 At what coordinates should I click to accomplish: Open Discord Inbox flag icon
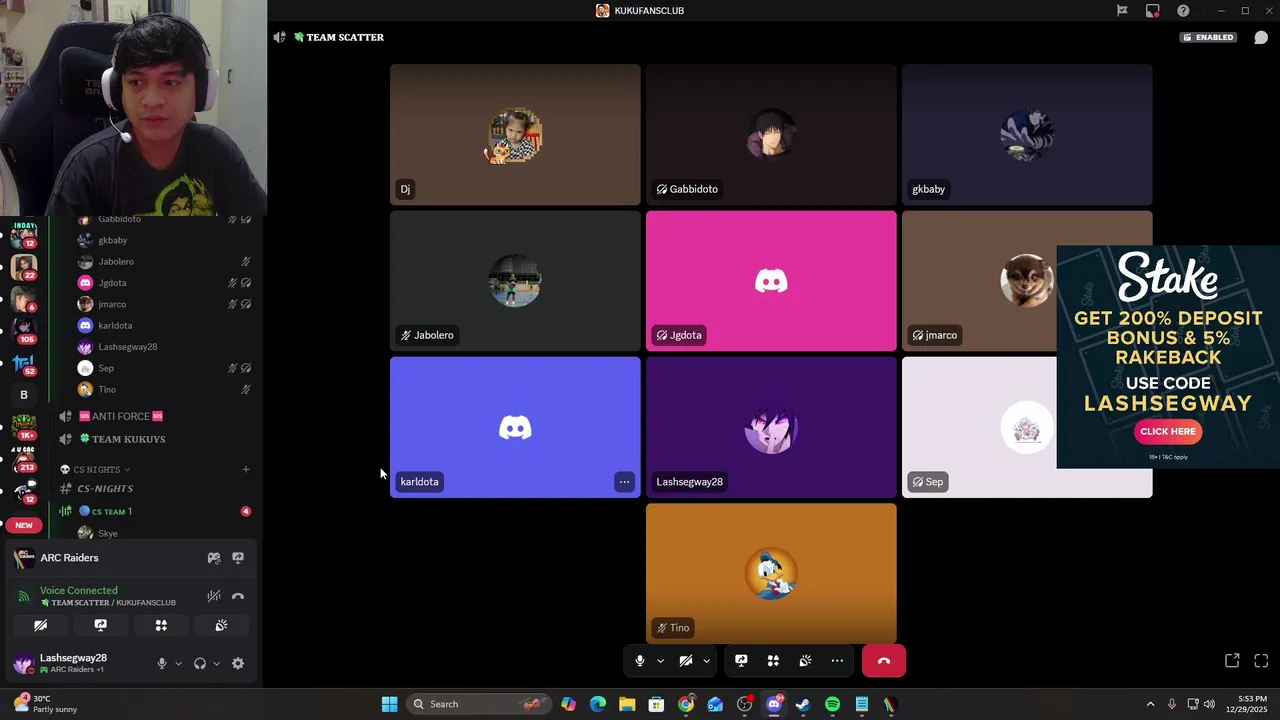click(x=1122, y=10)
